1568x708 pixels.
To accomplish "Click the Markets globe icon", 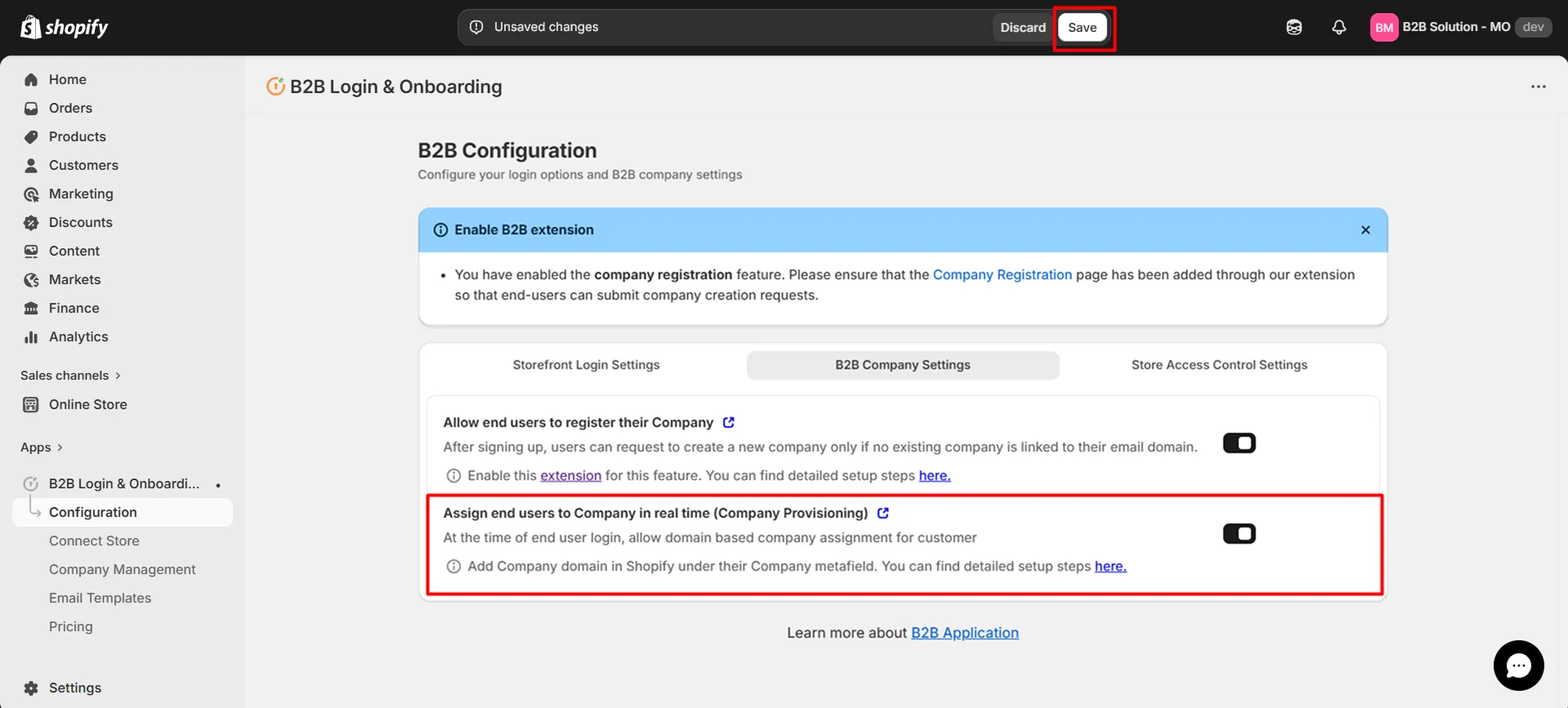I will (31, 279).
